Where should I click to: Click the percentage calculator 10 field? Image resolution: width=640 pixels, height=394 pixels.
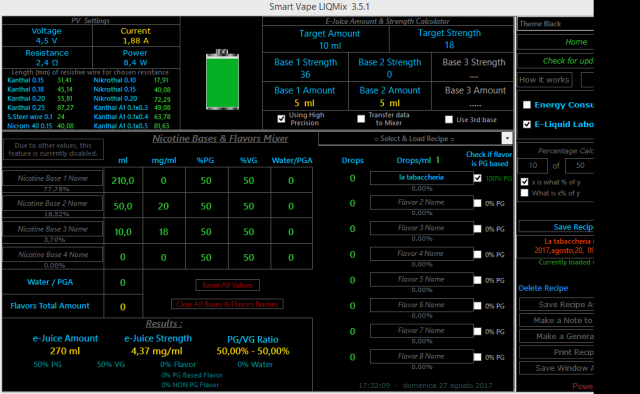pos(533,165)
